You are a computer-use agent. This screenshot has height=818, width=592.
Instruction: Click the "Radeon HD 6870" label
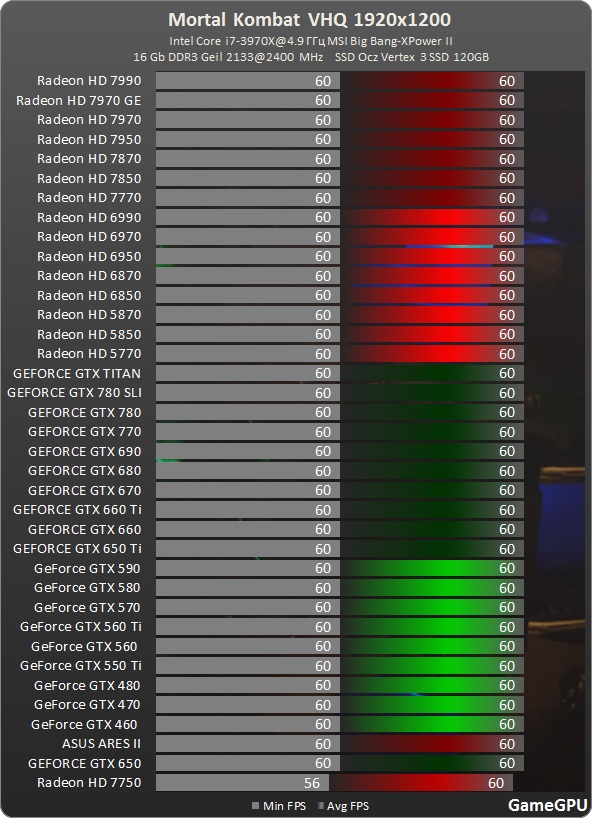pyautogui.click(x=89, y=275)
